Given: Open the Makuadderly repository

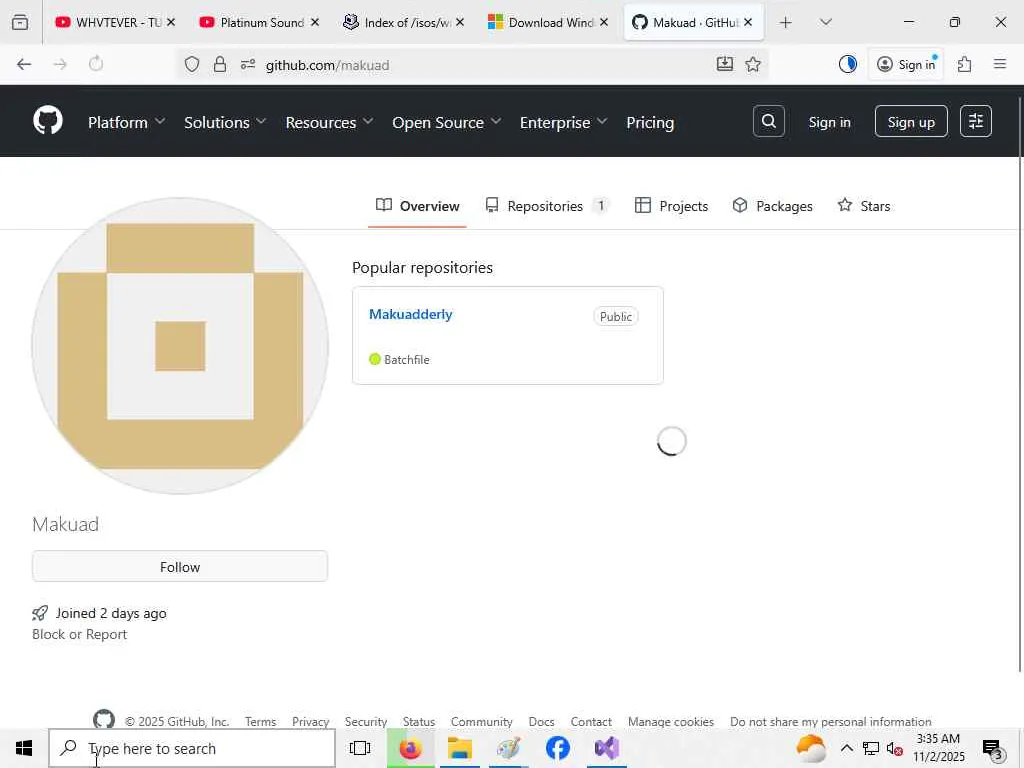Looking at the screenshot, I should pos(411,314).
